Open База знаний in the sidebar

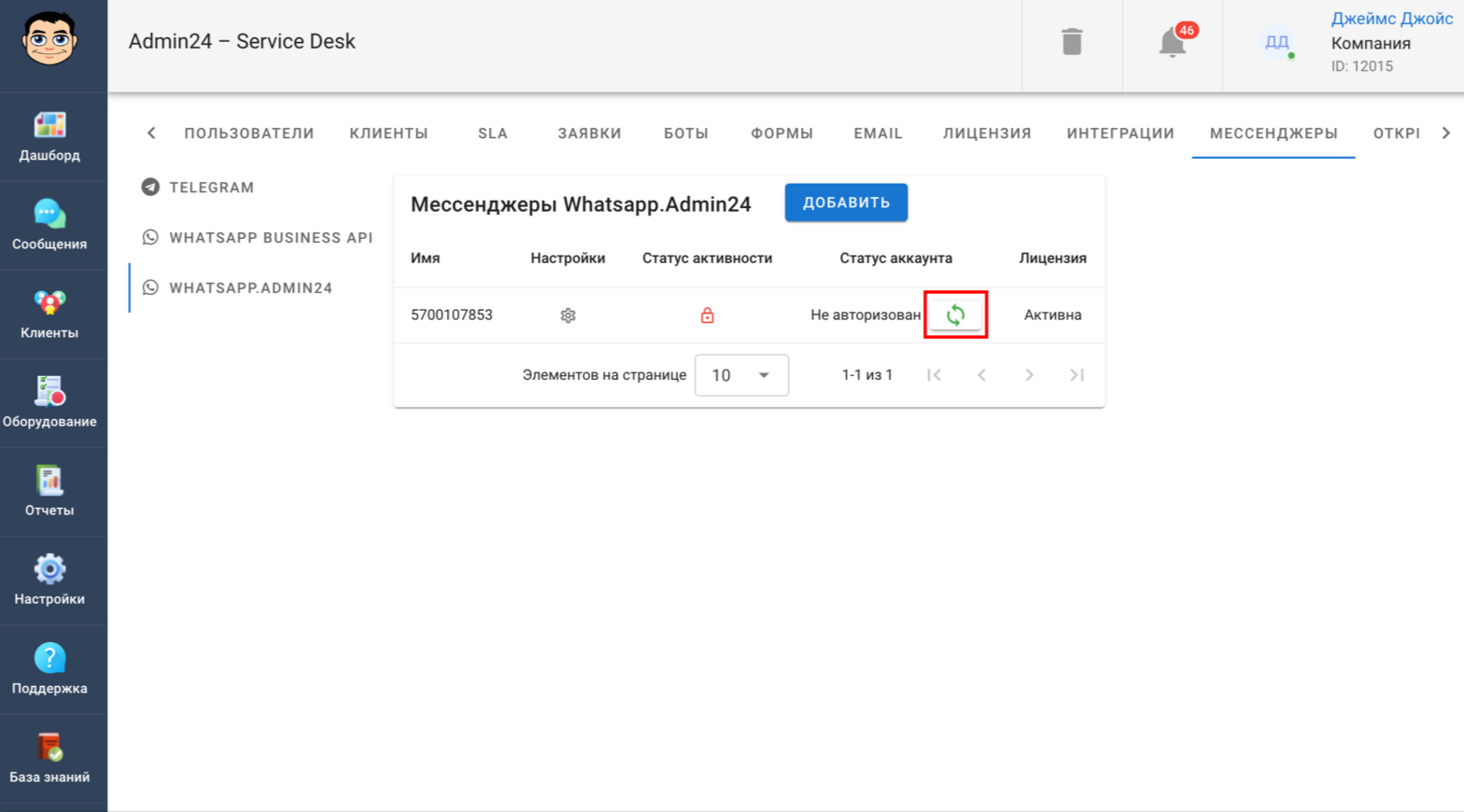click(49, 758)
